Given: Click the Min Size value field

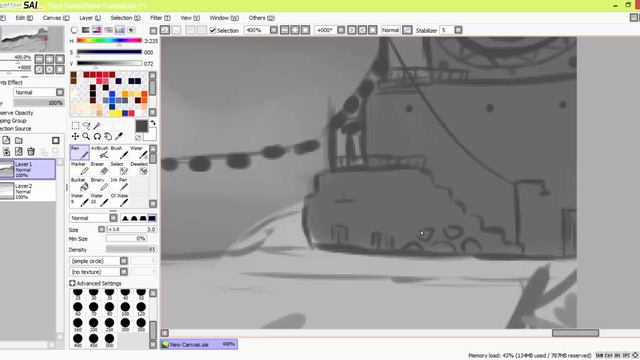Looking at the screenshot, I should [x=127, y=238].
